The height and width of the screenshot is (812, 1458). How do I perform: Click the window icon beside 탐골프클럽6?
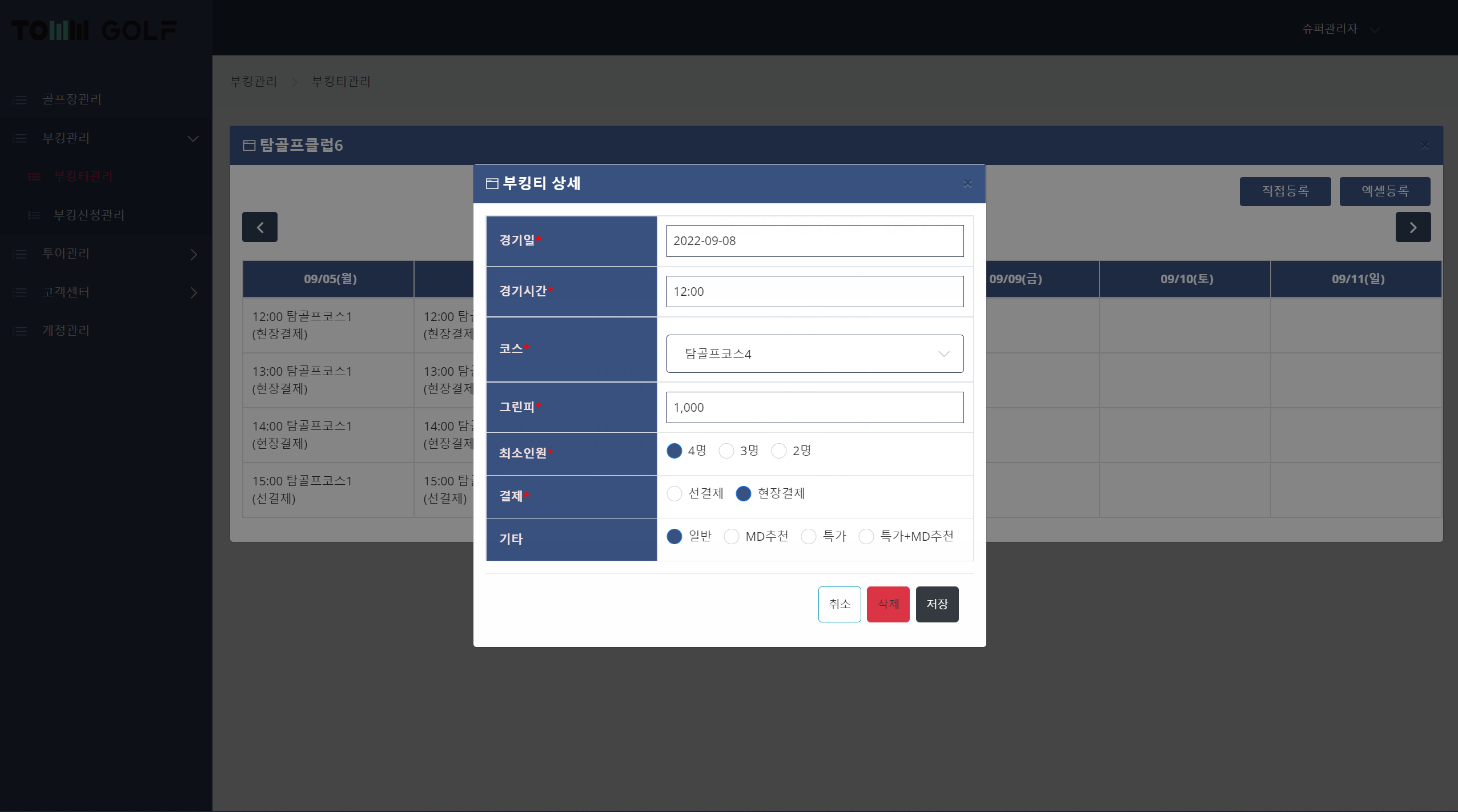pos(248,145)
